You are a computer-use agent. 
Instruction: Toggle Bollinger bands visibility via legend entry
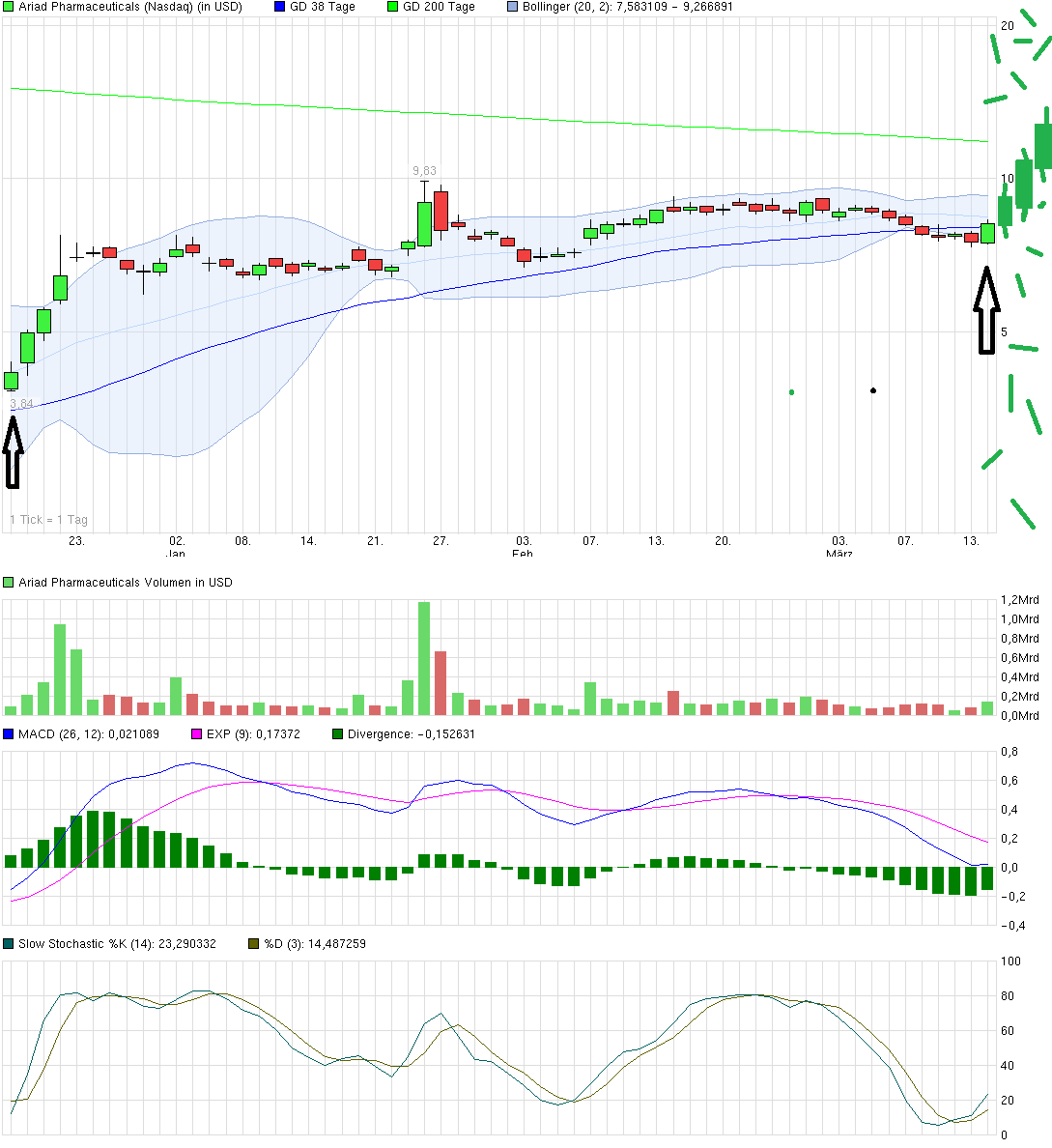tap(618, 7)
